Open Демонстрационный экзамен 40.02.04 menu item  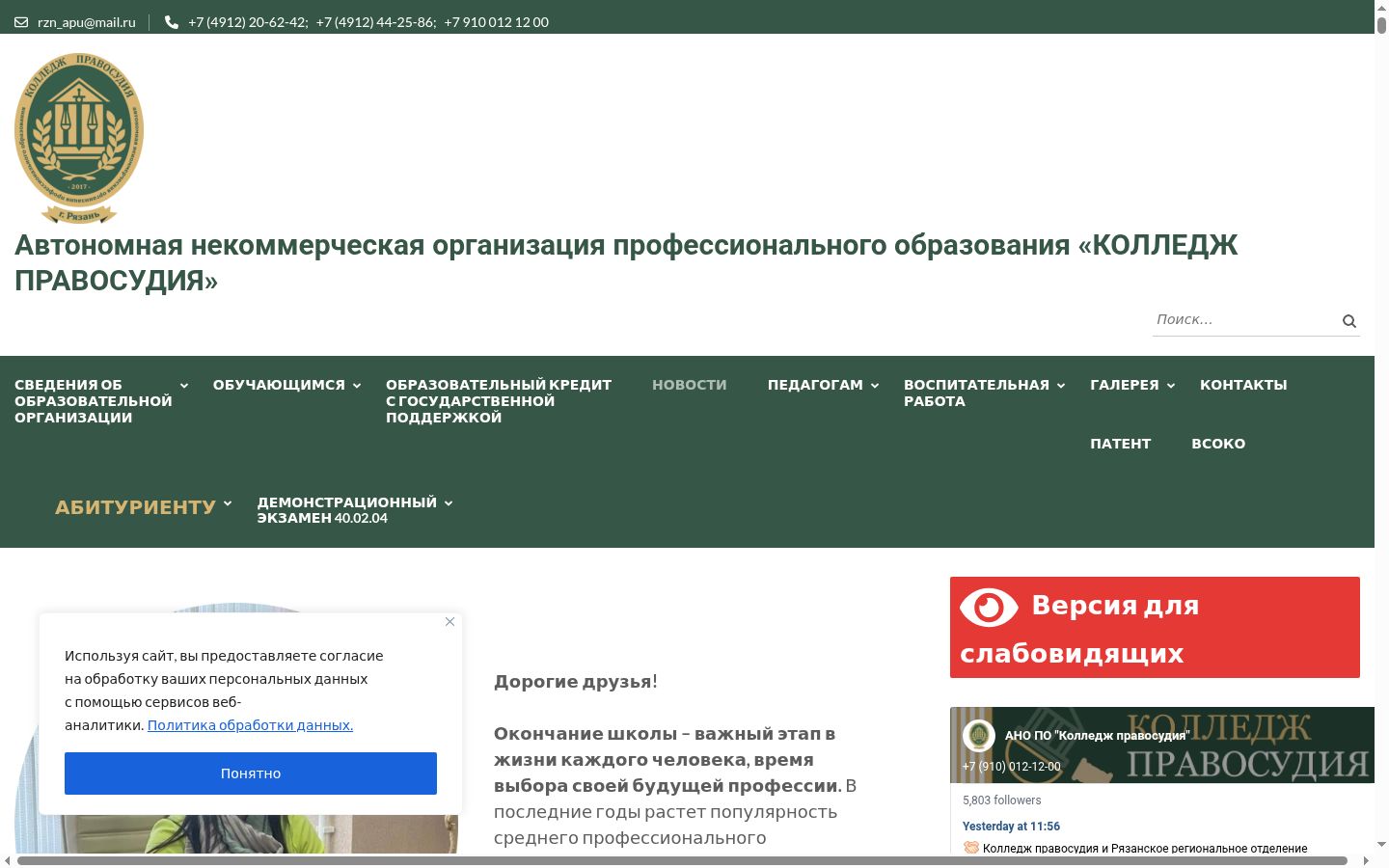tap(347, 510)
